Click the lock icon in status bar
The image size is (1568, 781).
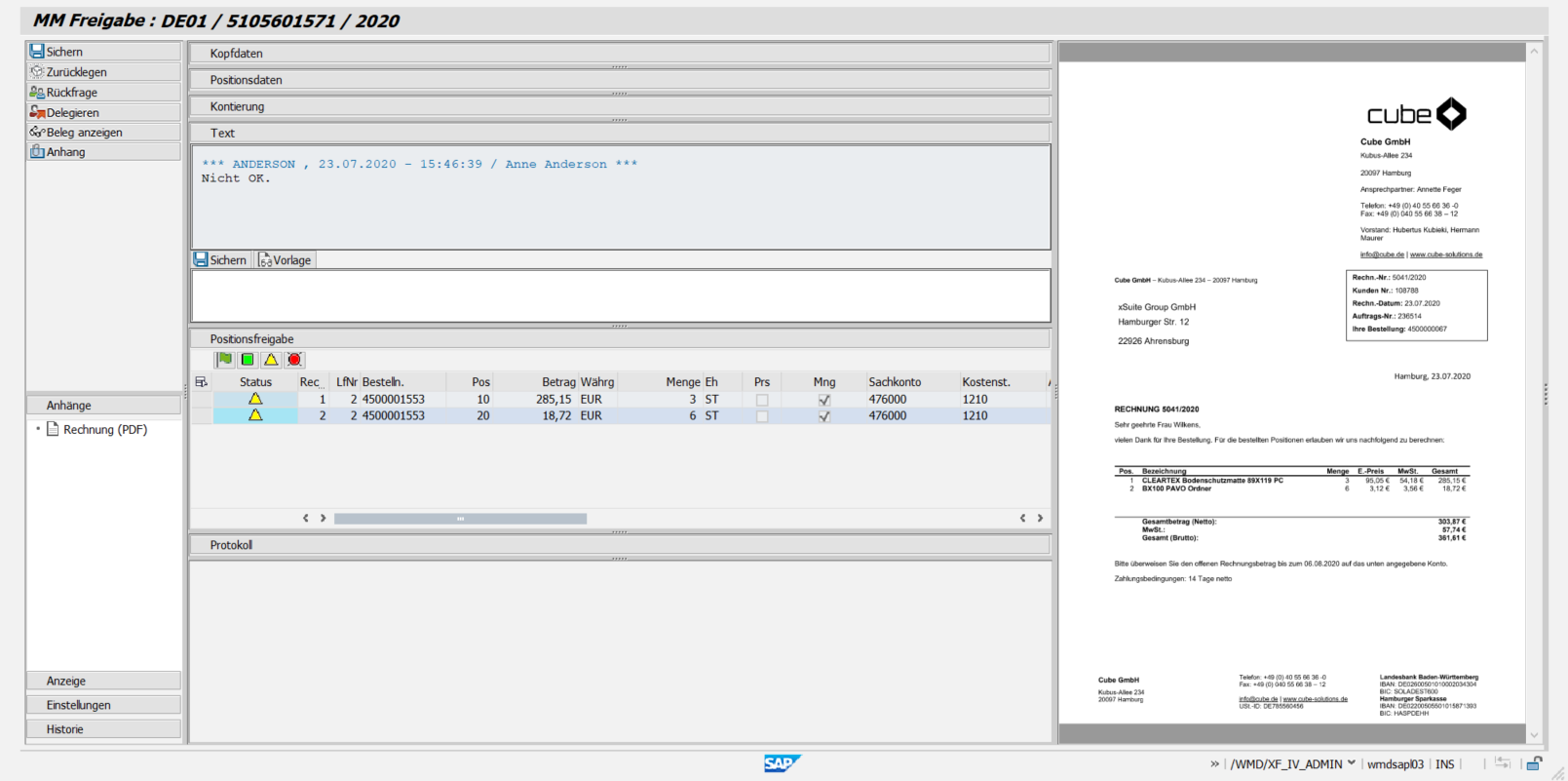tap(1534, 764)
